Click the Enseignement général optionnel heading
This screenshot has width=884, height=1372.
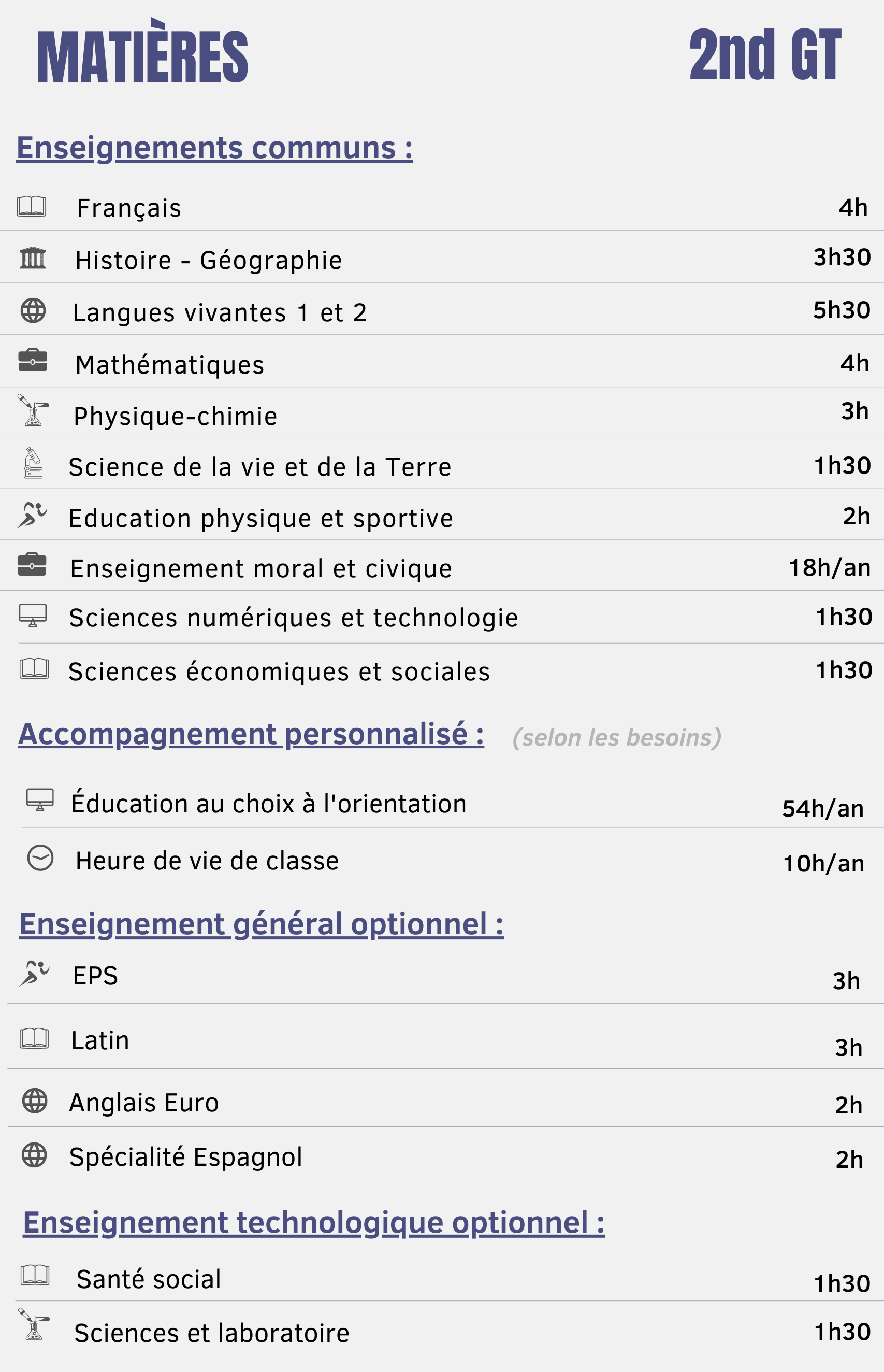point(261,924)
